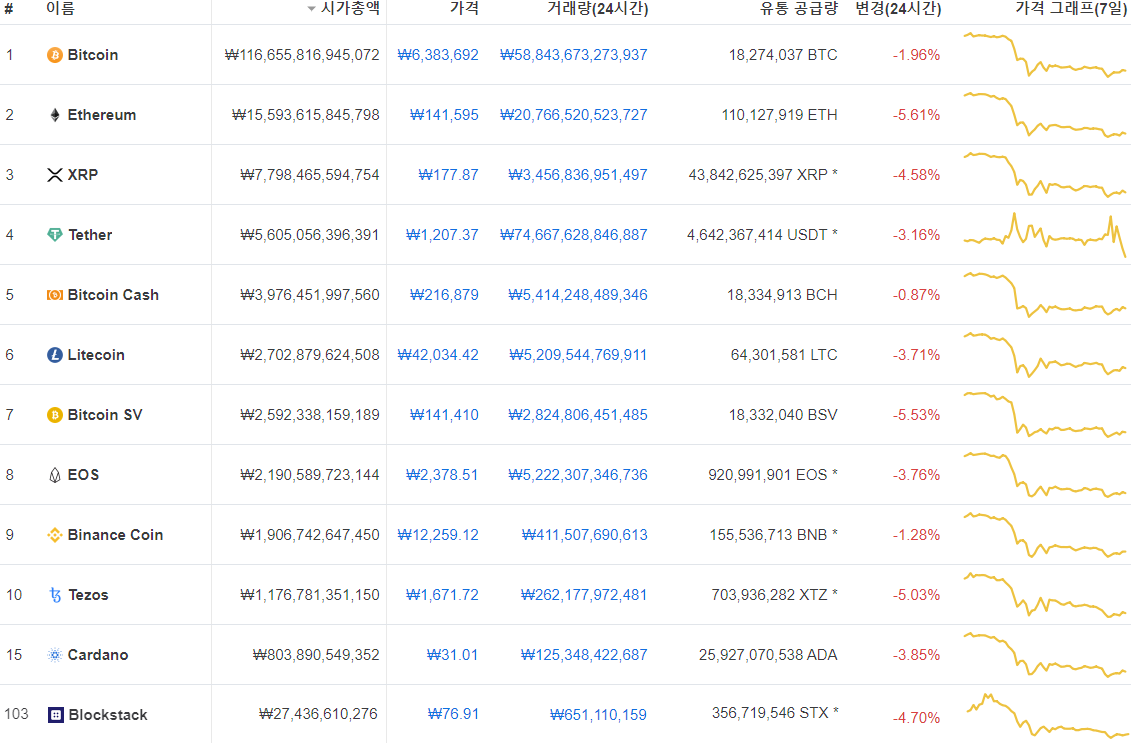The image size is (1131, 743).
Task: Open Litecoin 7-day price graph
Action: point(1044,355)
